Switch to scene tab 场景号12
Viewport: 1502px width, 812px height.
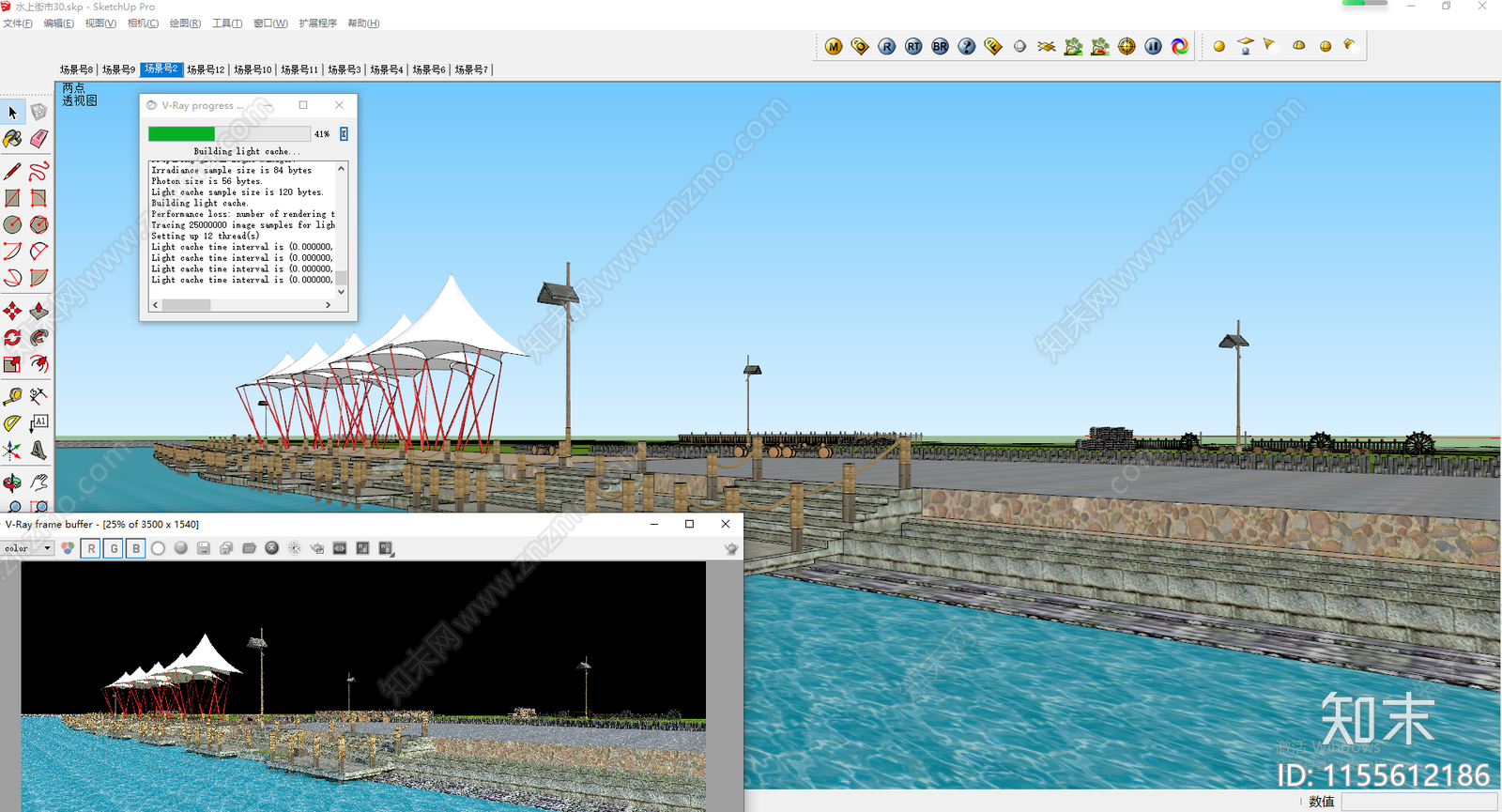coord(206,69)
